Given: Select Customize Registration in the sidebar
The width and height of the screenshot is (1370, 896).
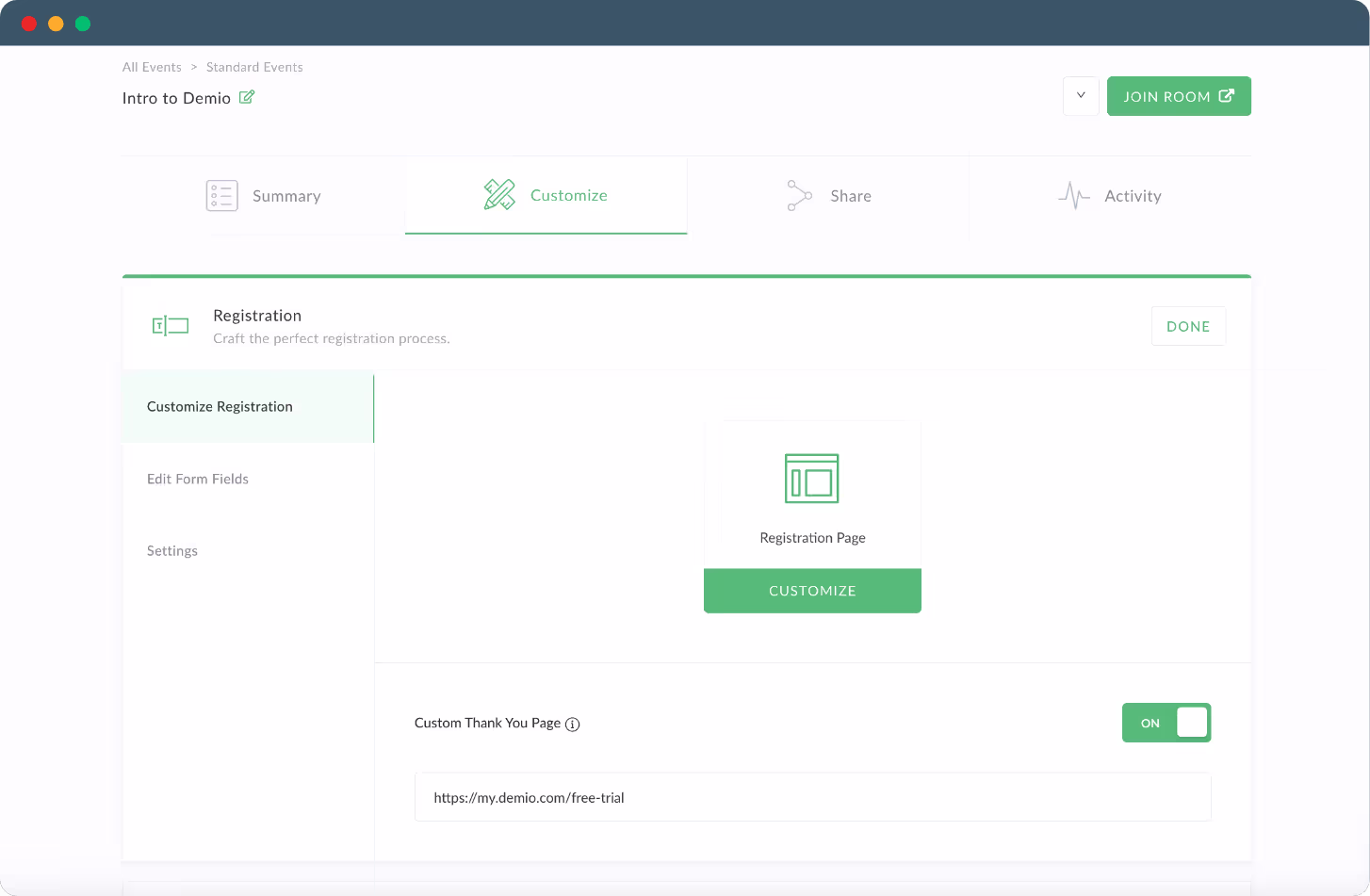Looking at the screenshot, I should (x=248, y=407).
